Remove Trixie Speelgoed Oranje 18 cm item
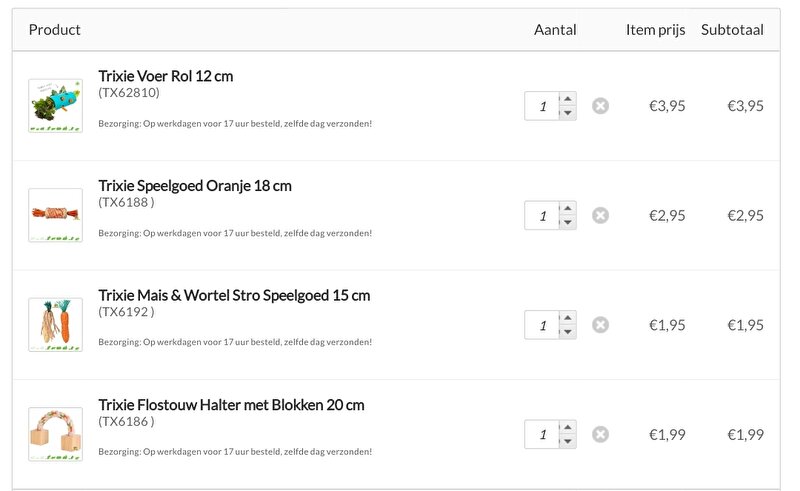Viewport: 800px width, 491px height. point(601,215)
